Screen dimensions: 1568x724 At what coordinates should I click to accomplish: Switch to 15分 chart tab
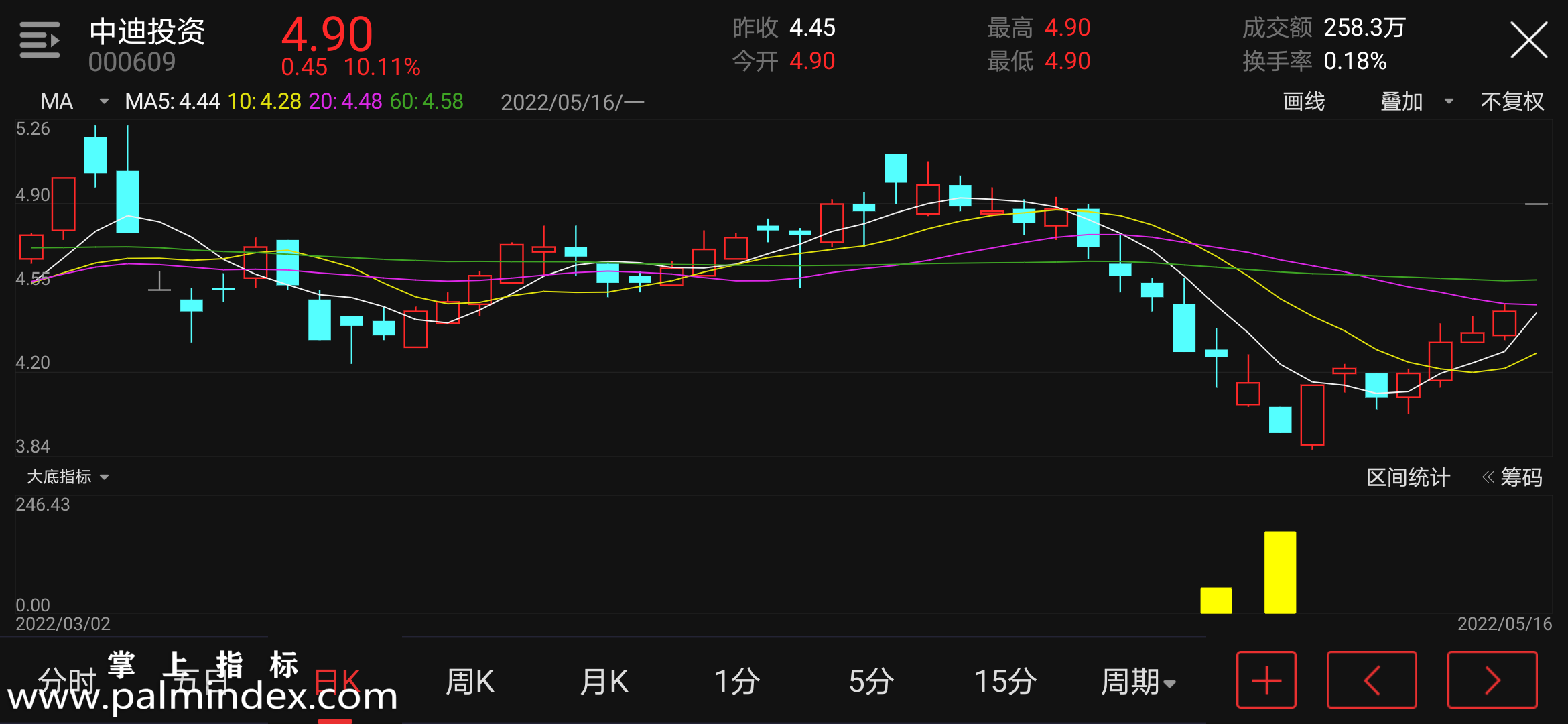click(x=1005, y=682)
